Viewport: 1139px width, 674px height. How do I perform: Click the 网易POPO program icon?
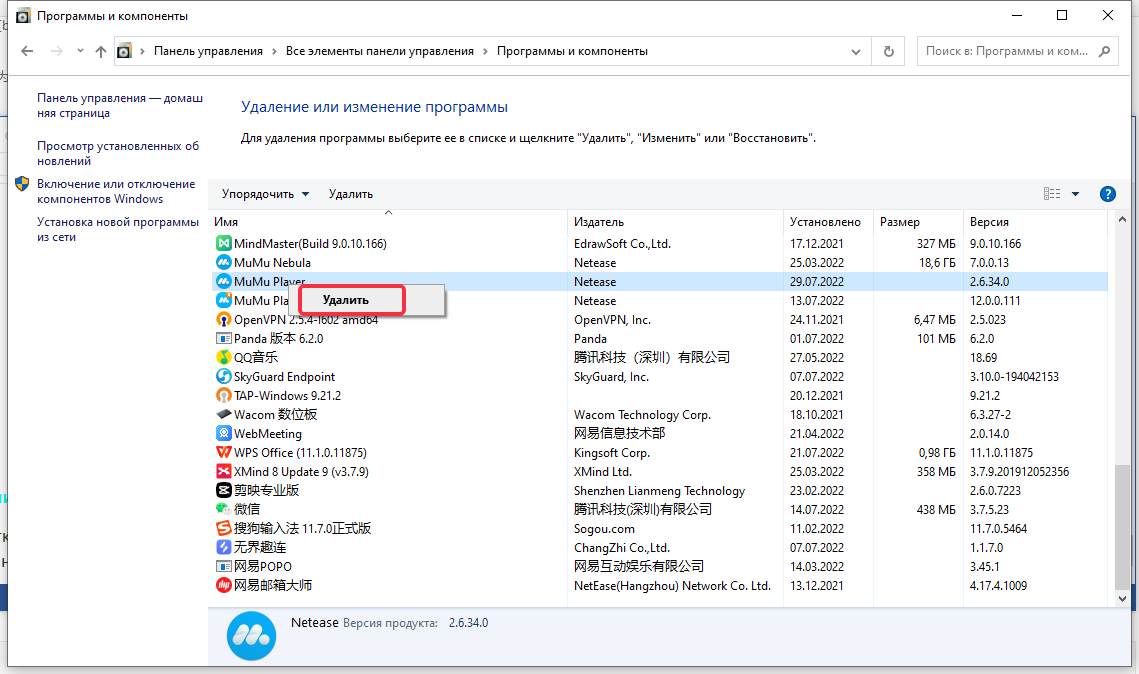tap(224, 567)
